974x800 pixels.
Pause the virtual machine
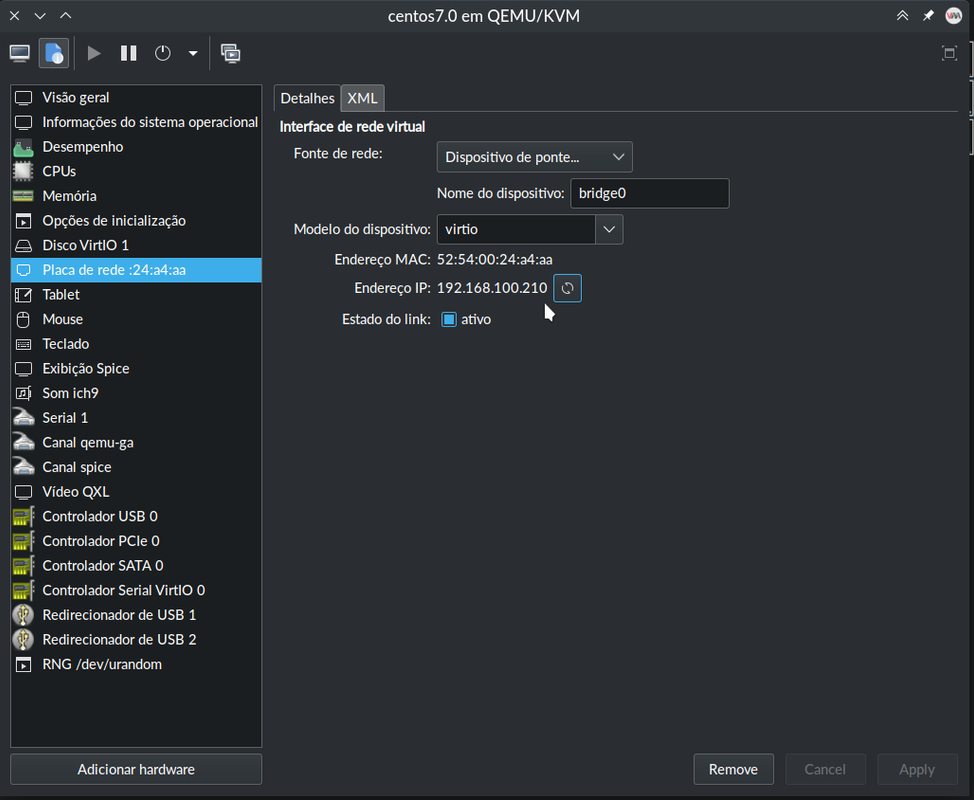pyautogui.click(x=129, y=53)
